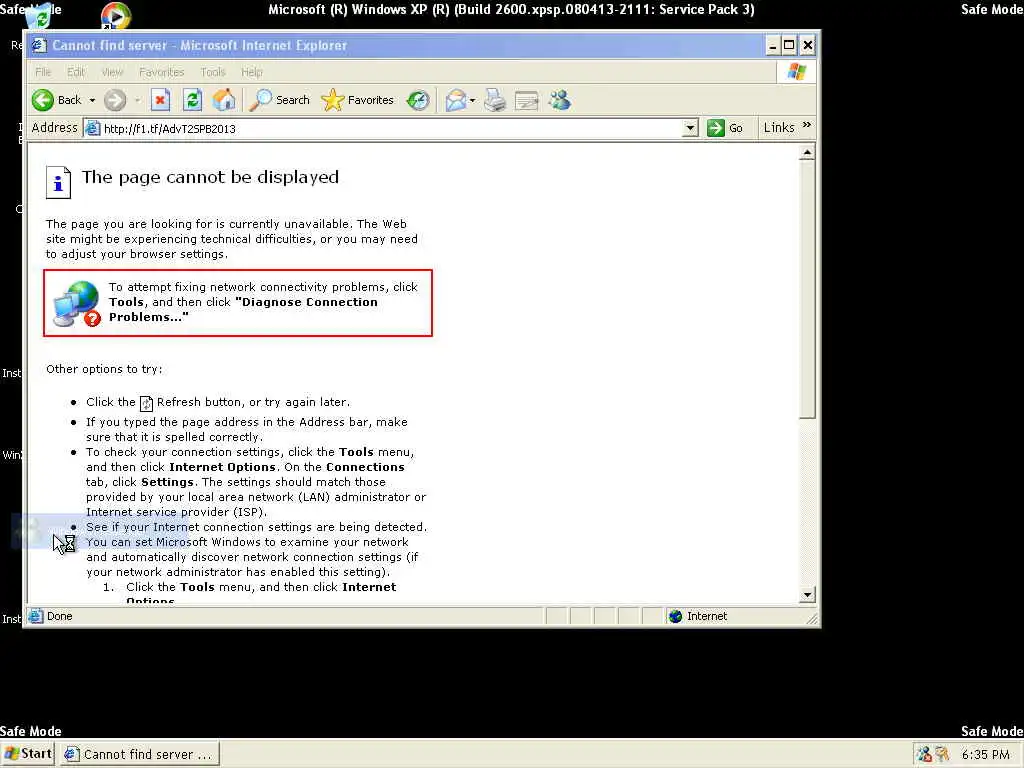Open the Favorites menu

tap(161, 72)
